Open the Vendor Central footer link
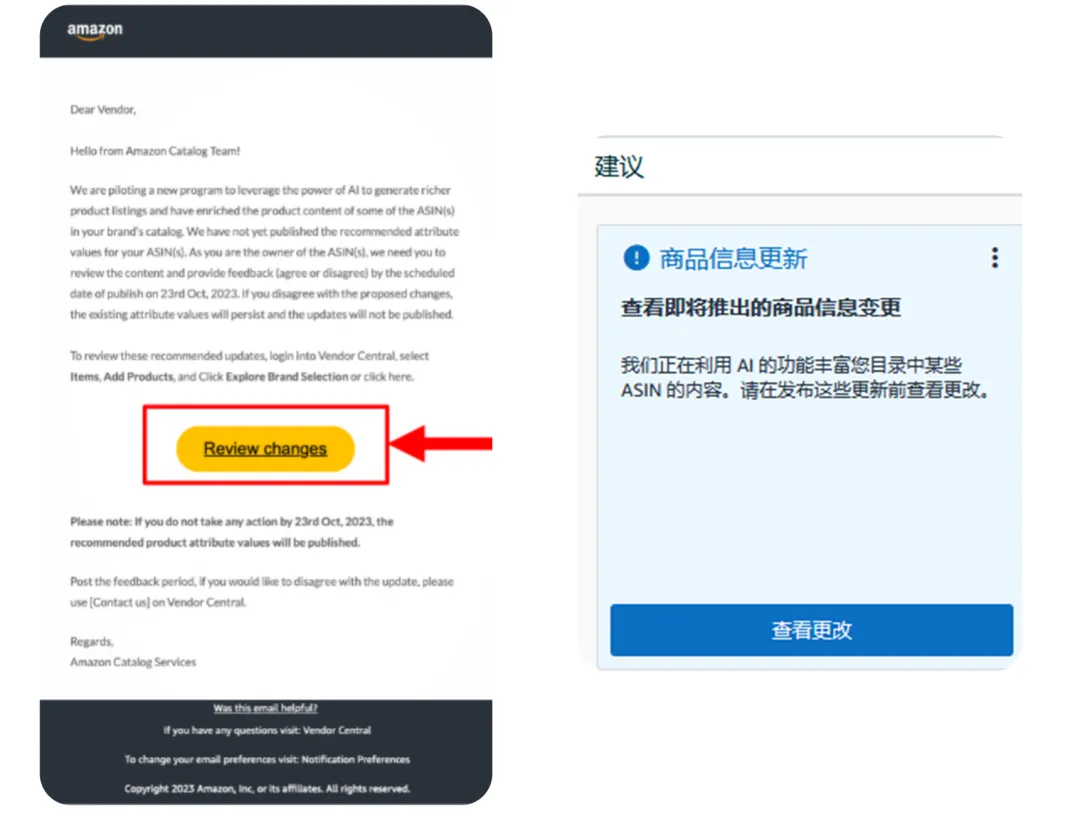The image size is (1080, 814). click(x=337, y=730)
